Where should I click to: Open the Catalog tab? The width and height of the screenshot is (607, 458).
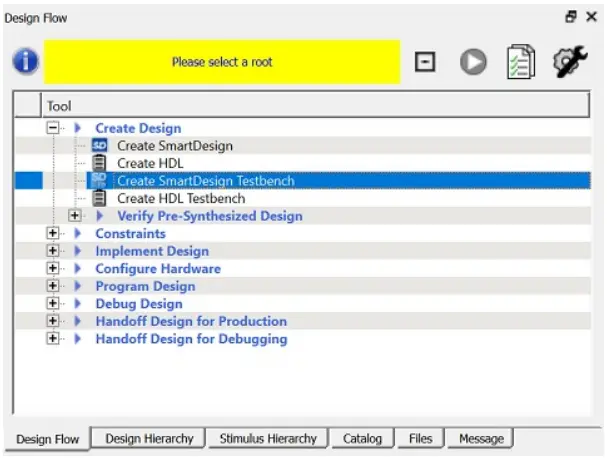[x=362, y=438]
